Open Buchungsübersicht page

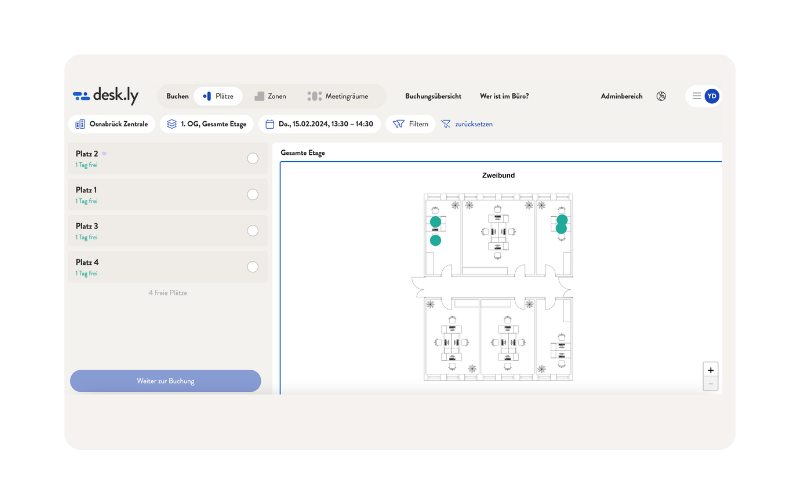tap(433, 96)
